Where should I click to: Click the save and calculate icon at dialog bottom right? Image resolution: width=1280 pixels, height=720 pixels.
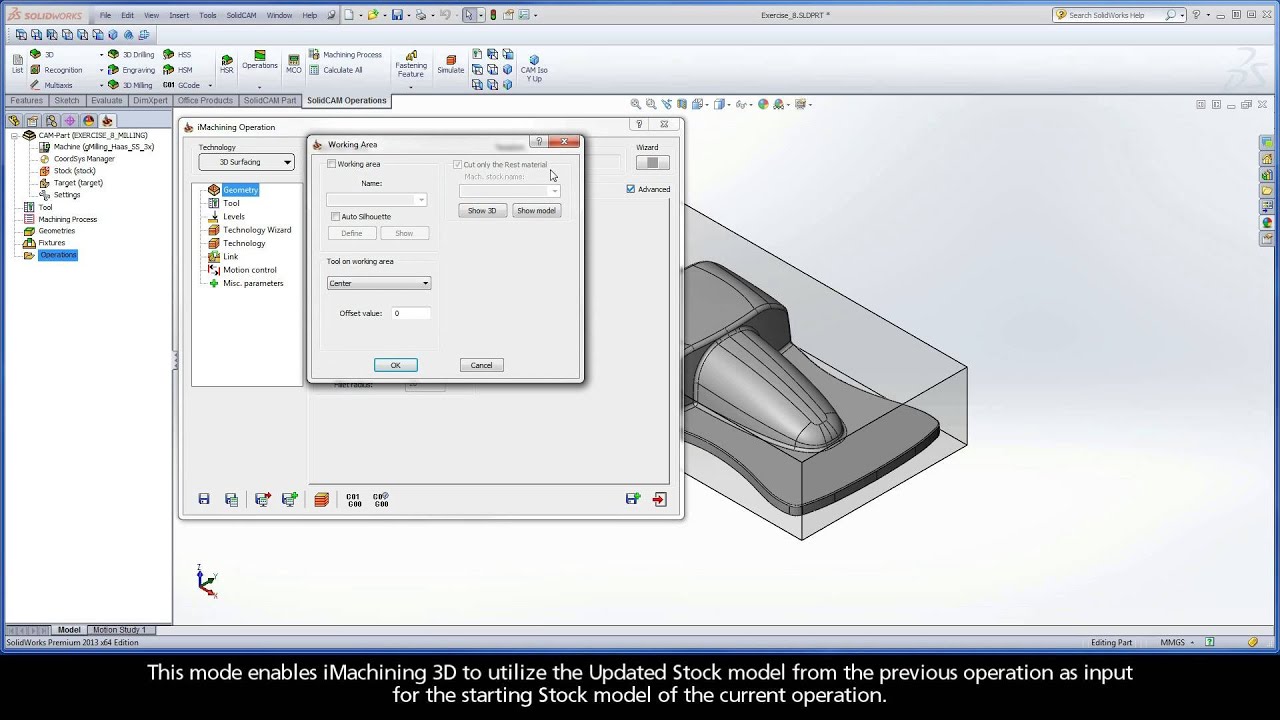pos(632,499)
